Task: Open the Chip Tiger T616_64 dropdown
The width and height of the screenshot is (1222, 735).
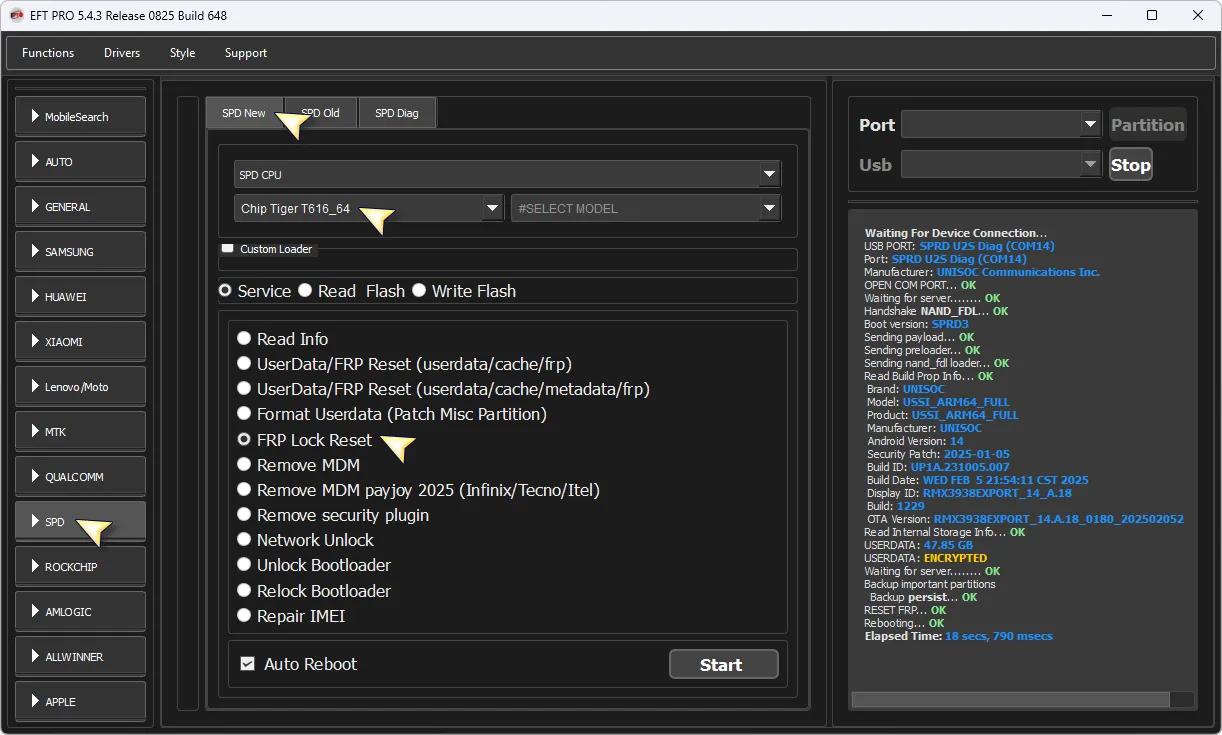Action: (491, 209)
